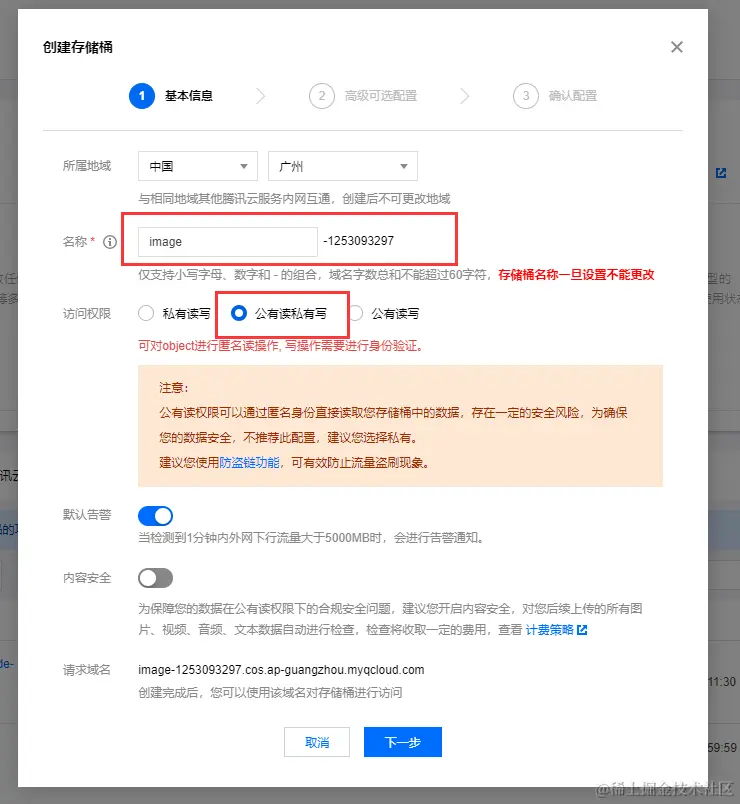Enable the 内容安全 switch
The image size is (740, 804).
pos(155,578)
